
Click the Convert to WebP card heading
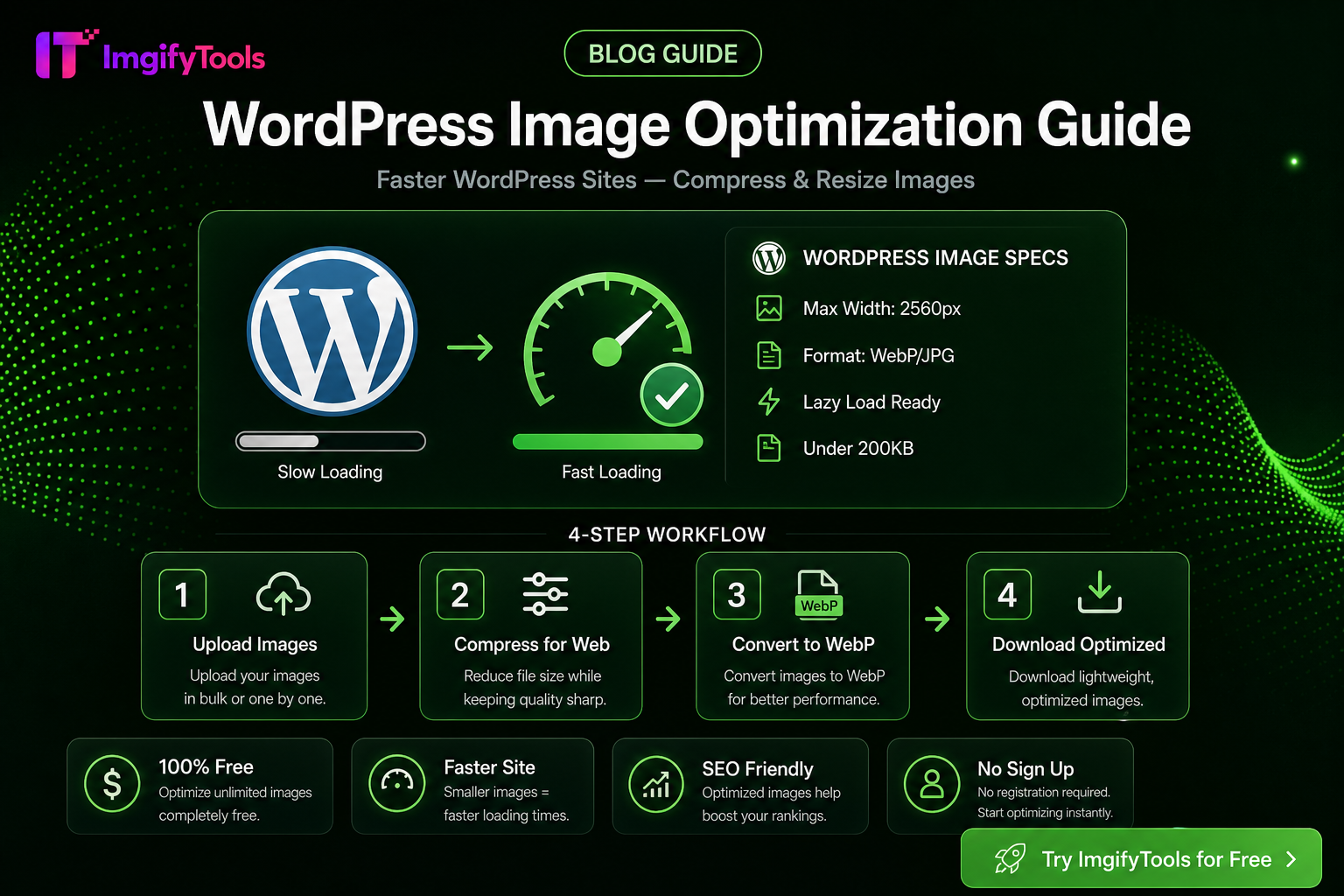tap(803, 645)
